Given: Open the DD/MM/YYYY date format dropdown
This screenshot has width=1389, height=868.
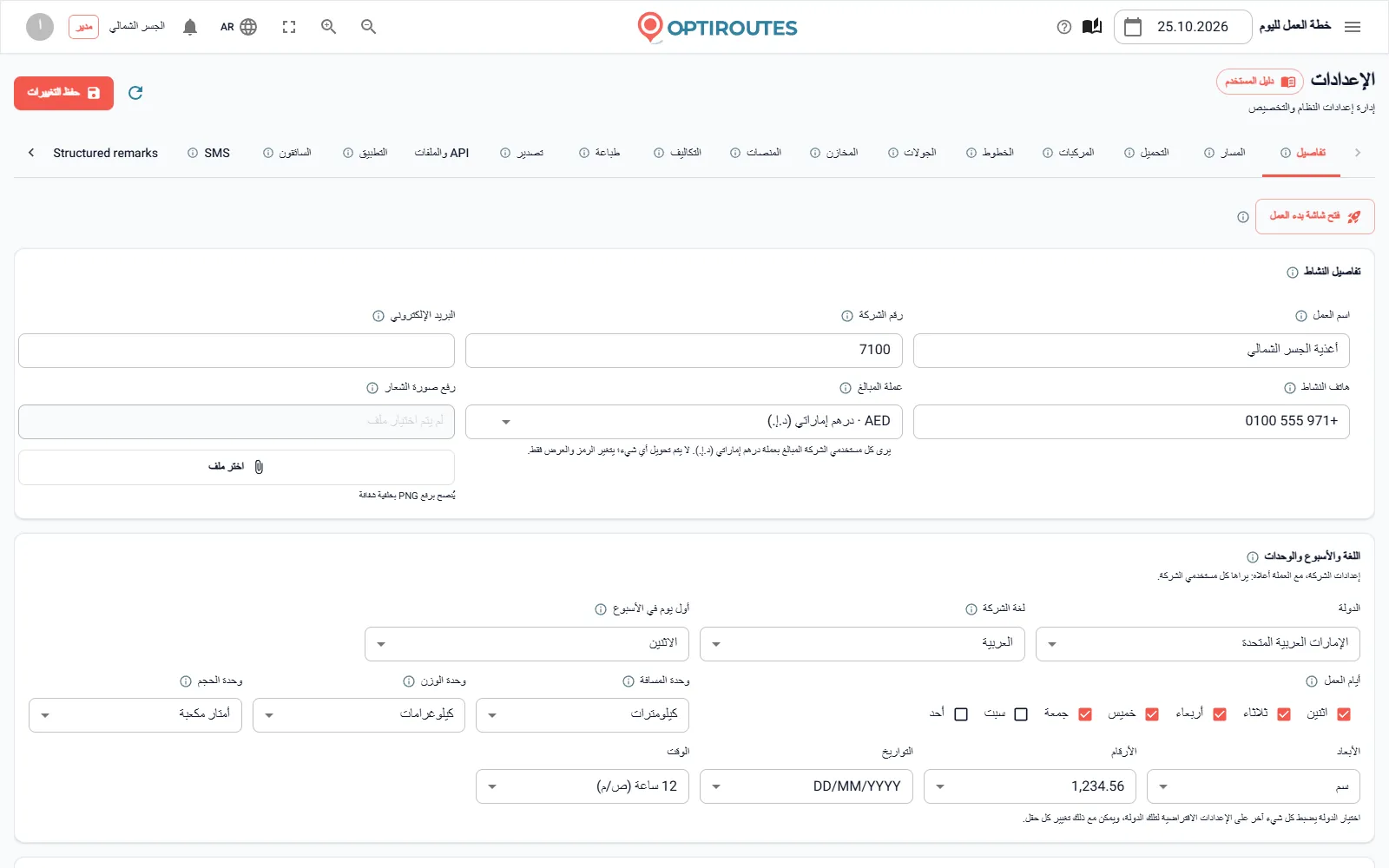Looking at the screenshot, I should (x=806, y=786).
